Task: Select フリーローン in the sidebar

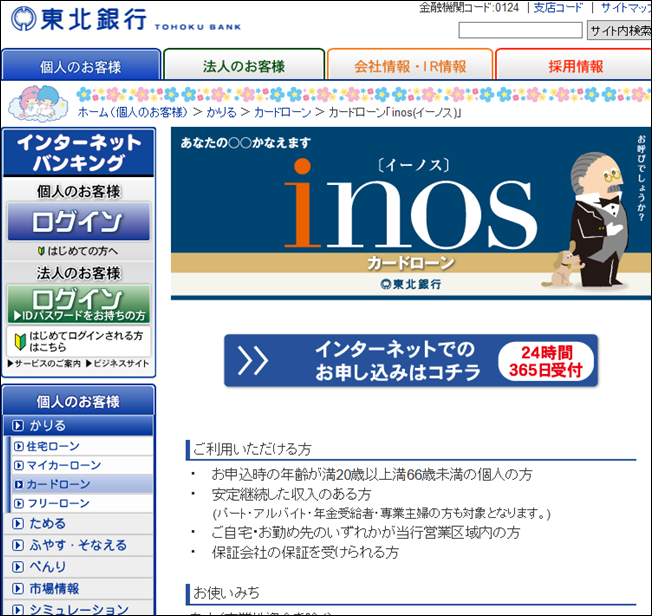Action: [x=82, y=503]
